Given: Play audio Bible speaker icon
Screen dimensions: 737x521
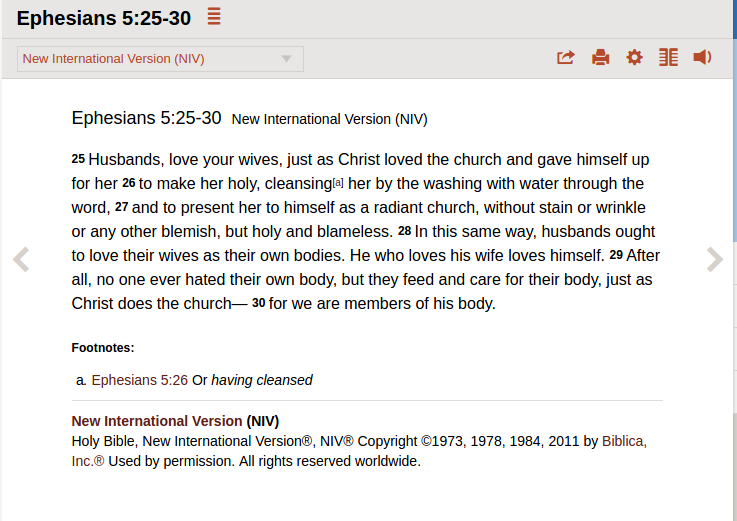Looking at the screenshot, I should pyautogui.click(x=702, y=57).
